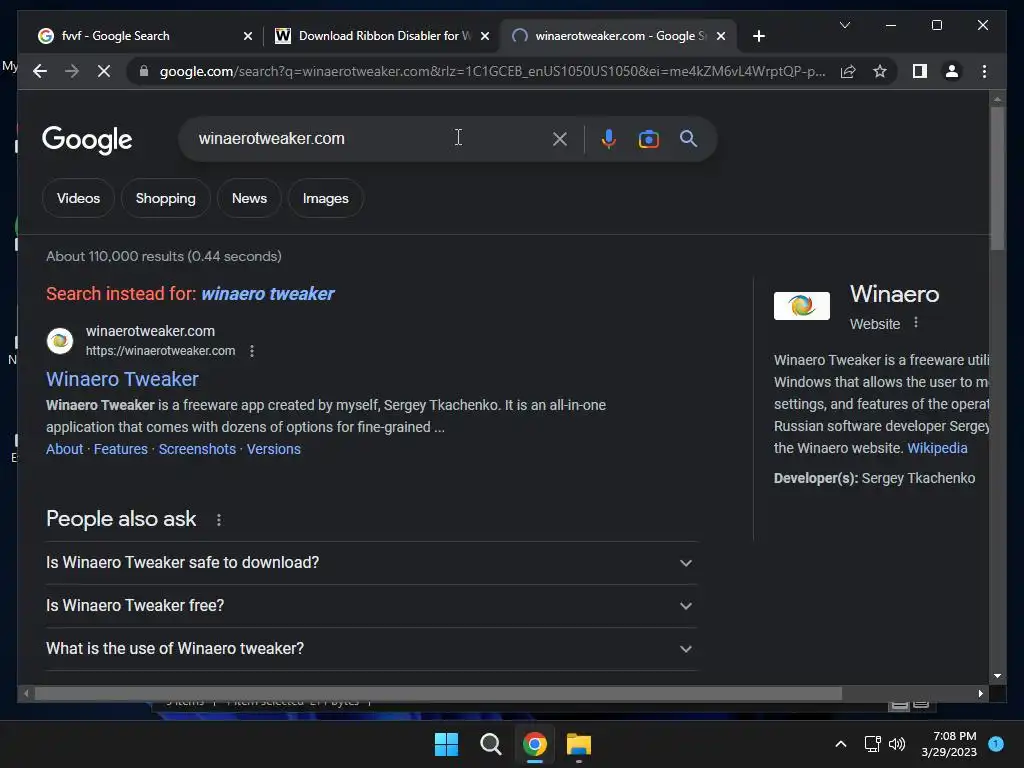
Task: Filter results by Videos
Action: [78, 198]
